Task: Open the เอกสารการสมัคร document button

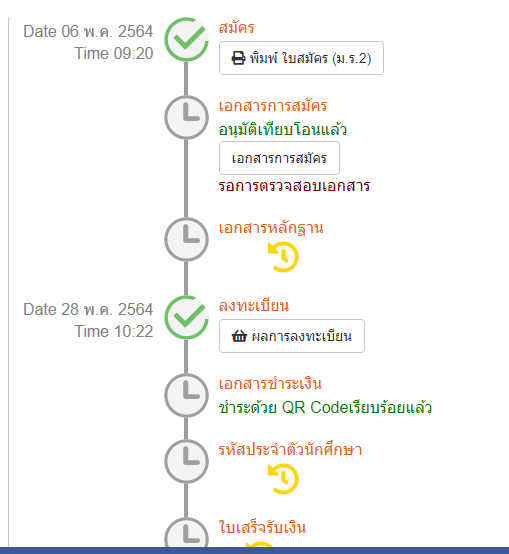Action: click(279, 158)
